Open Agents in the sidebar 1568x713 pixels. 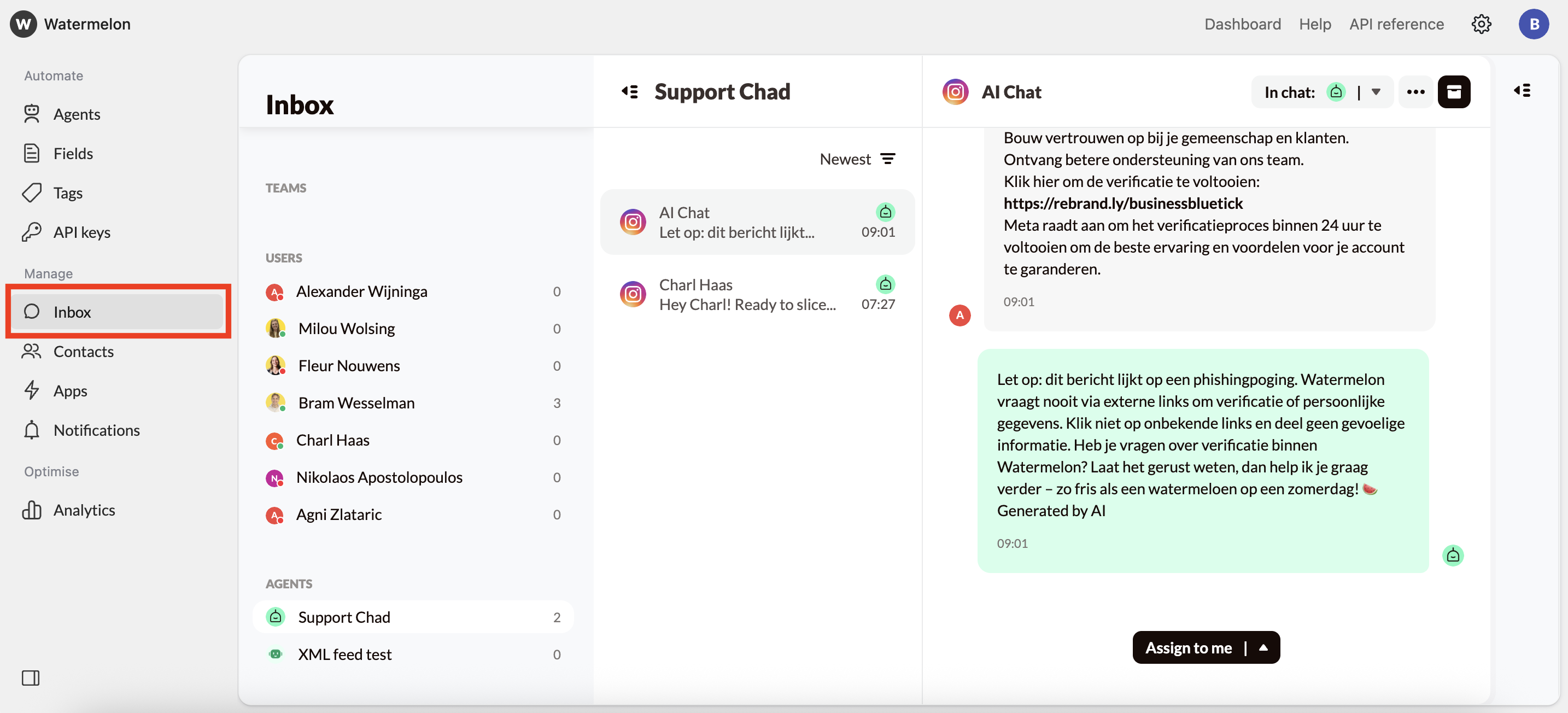(x=76, y=114)
